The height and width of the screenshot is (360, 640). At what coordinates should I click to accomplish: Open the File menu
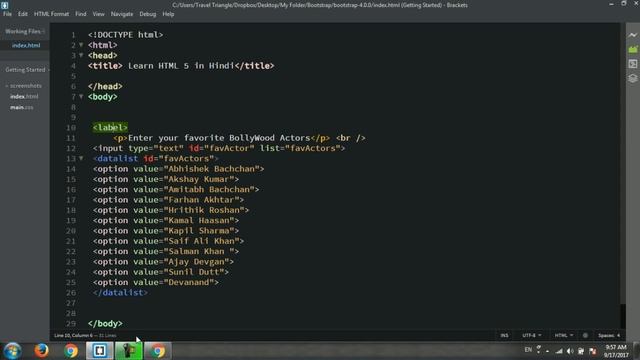click(x=7, y=14)
